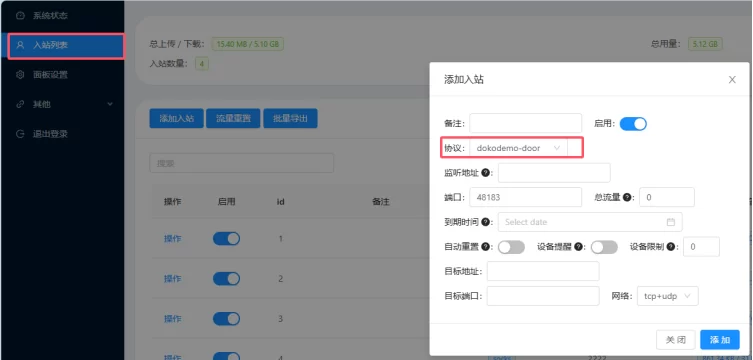Click the 监听地址 input field
The height and width of the screenshot is (360, 753).
(x=554, y=173)
